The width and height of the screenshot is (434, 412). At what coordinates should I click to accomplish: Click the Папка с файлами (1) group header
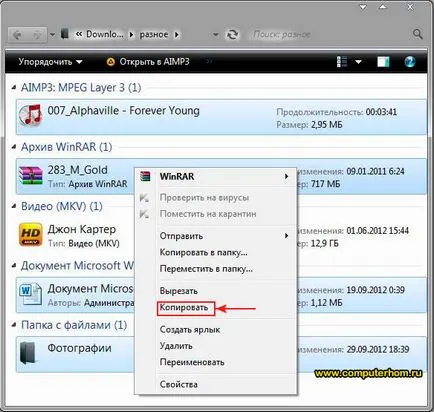point(74,325)
